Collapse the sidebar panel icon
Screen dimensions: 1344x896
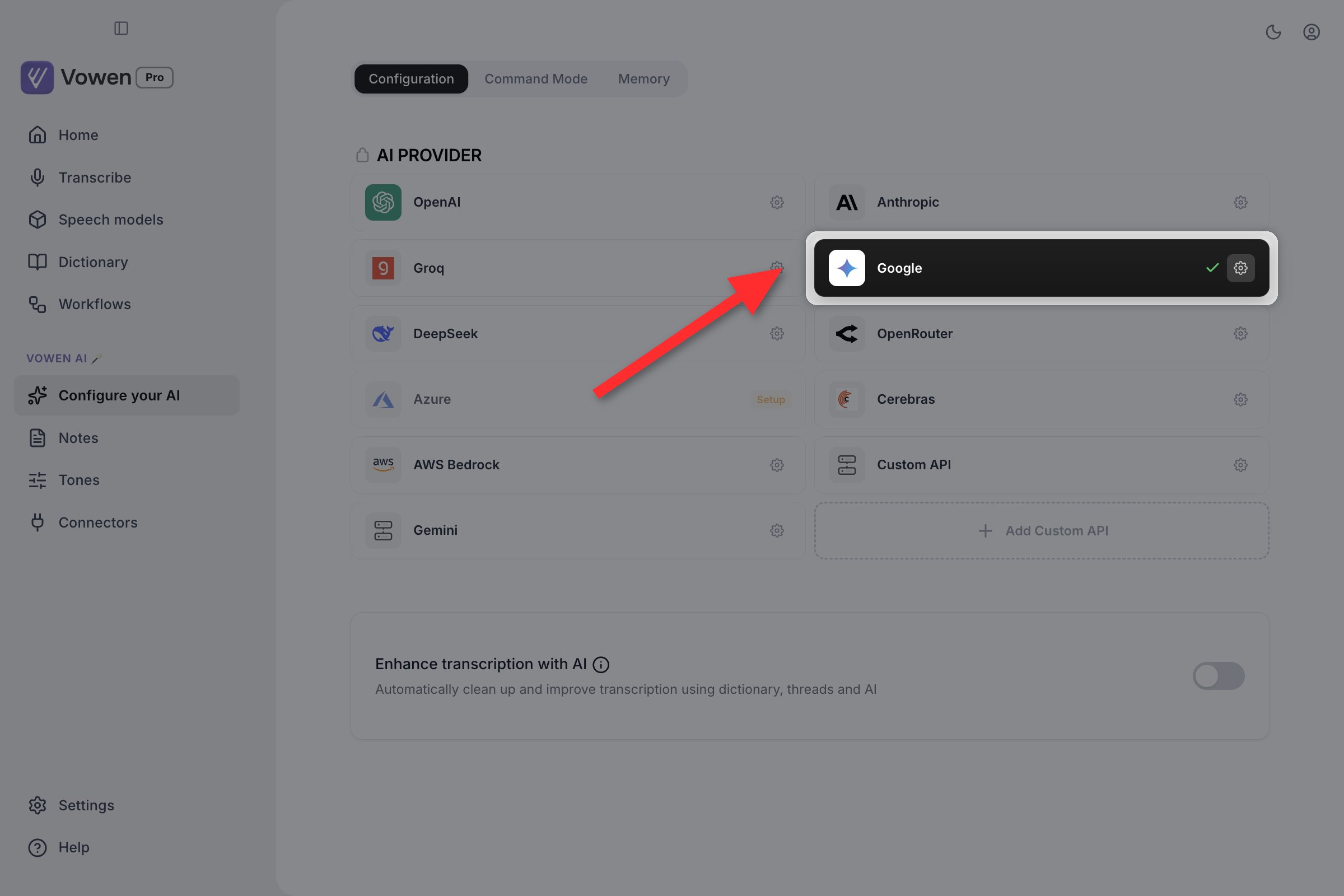[121, 28]
